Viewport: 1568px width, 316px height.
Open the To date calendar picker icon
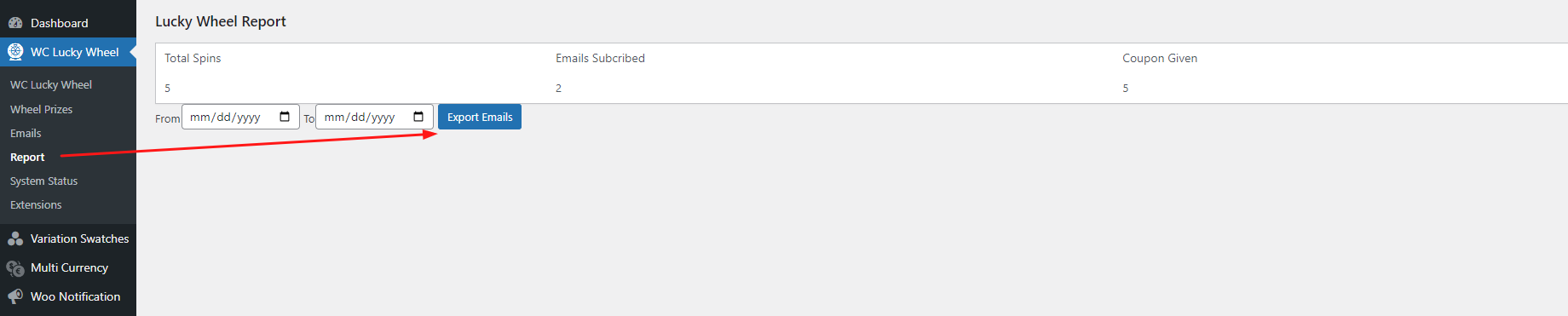point(418,117)
